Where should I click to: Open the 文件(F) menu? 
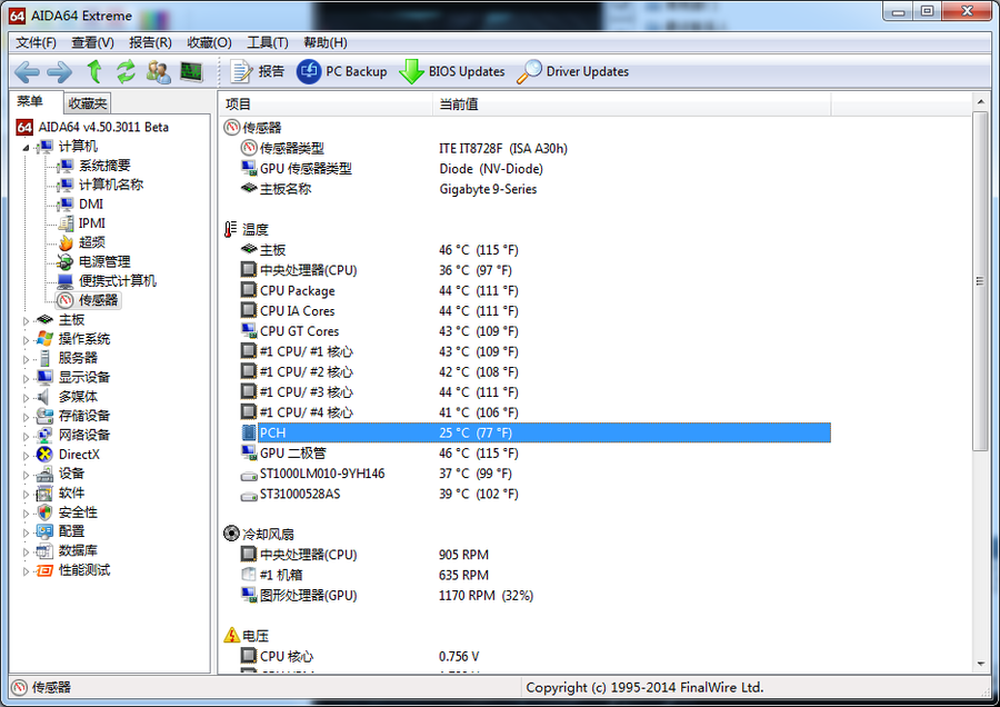click(x=36, y=43)
